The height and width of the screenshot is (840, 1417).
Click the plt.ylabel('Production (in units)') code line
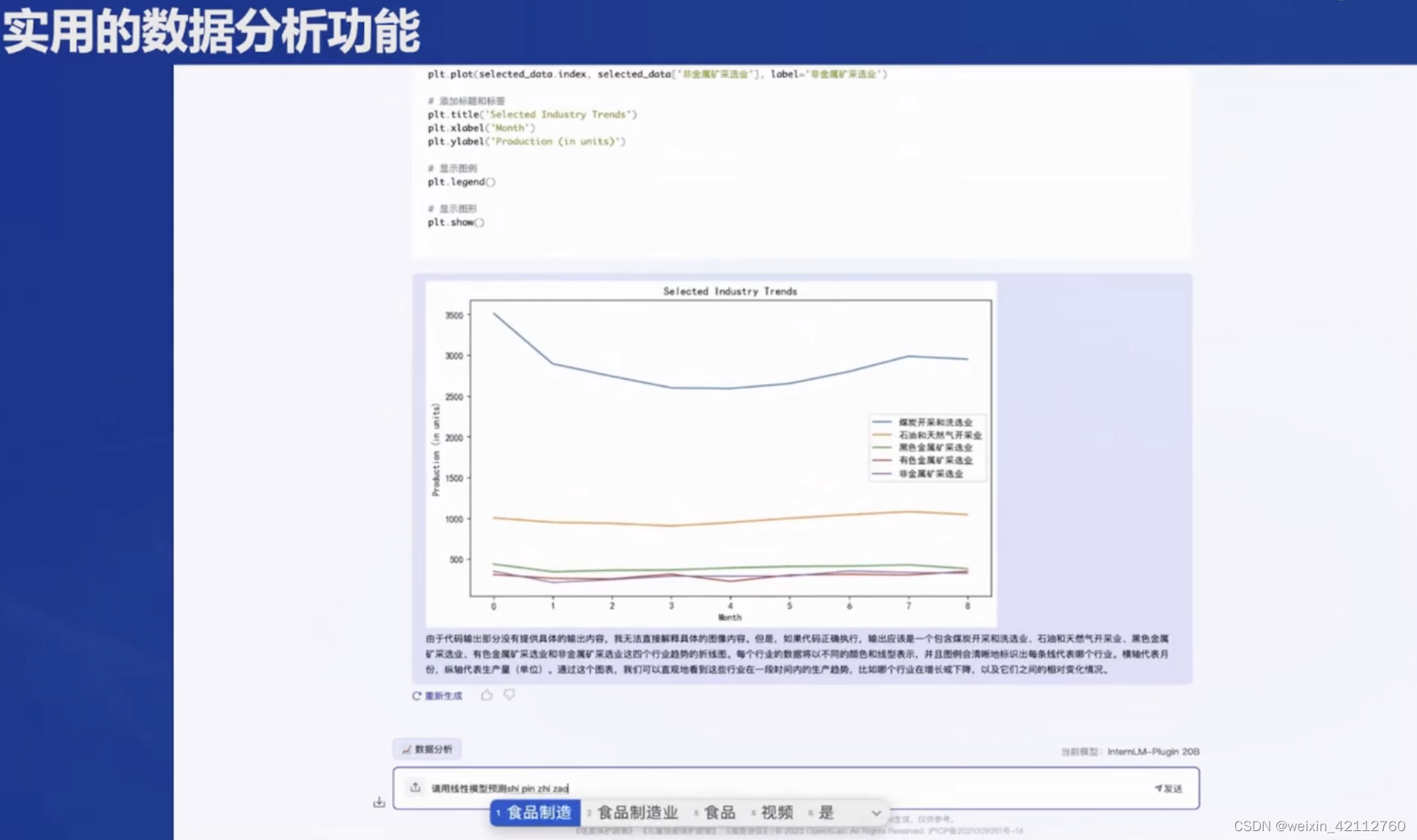click(x=526, y=141)
